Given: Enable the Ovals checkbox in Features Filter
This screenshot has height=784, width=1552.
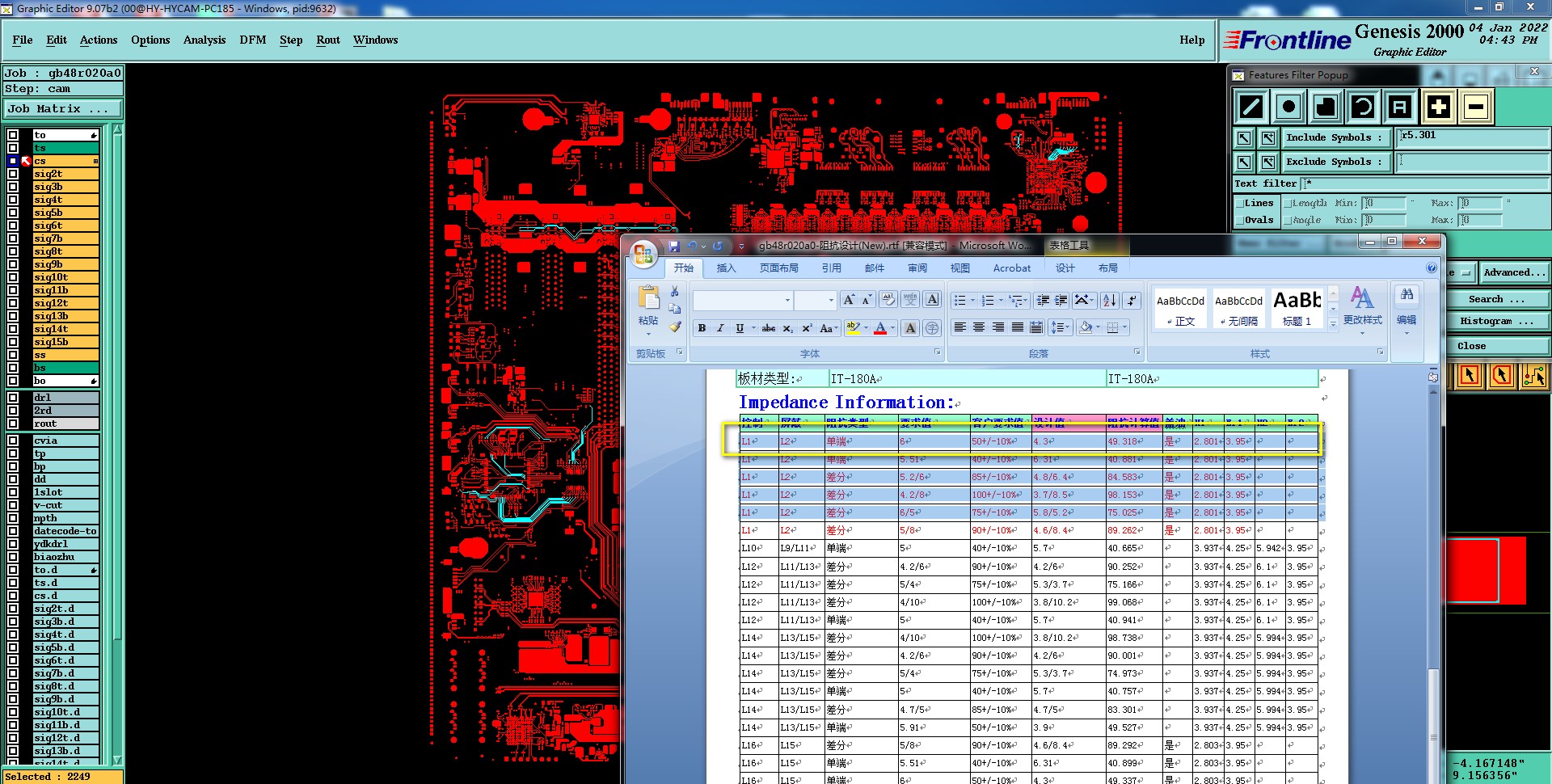Looking at the screenshot, I should point(1239,220).
